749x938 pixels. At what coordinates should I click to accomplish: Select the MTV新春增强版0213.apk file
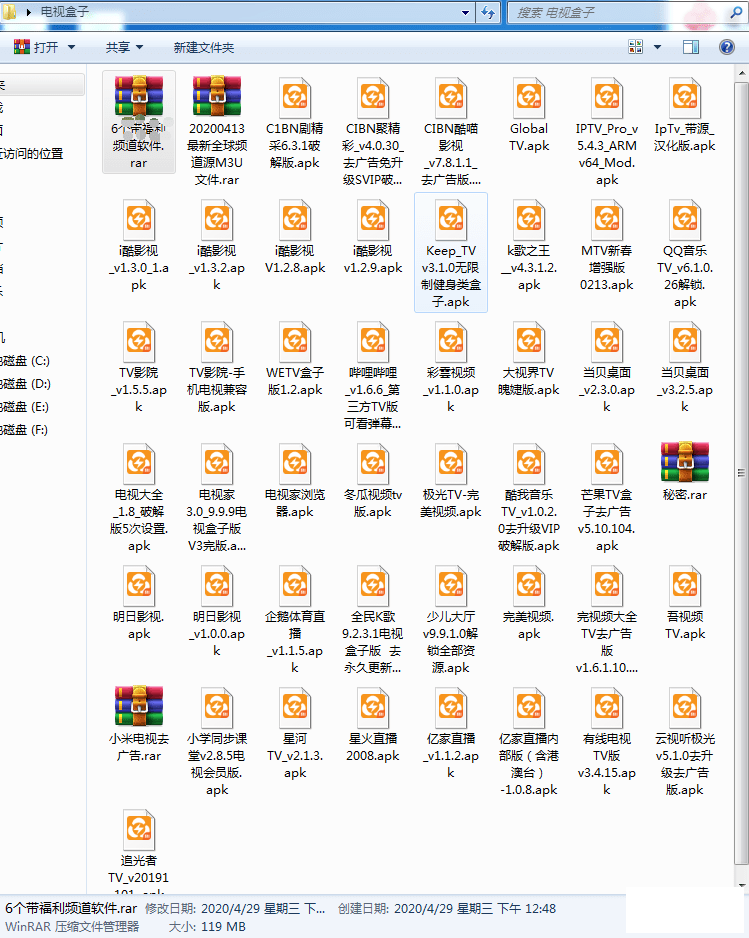(x=607, y=245)
